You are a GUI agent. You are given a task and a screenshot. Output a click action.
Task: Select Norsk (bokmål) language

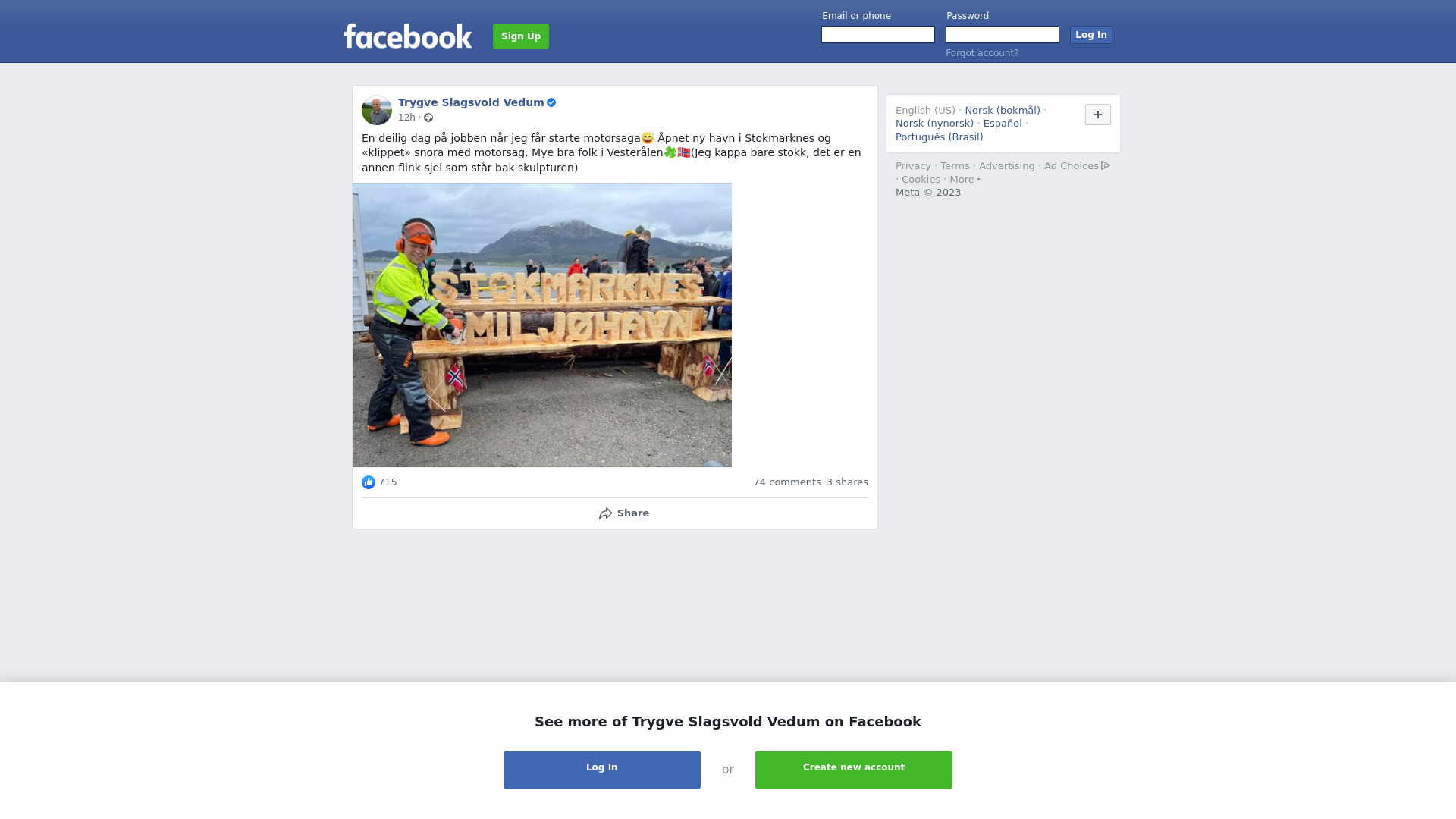click(x=1003, y=111)
